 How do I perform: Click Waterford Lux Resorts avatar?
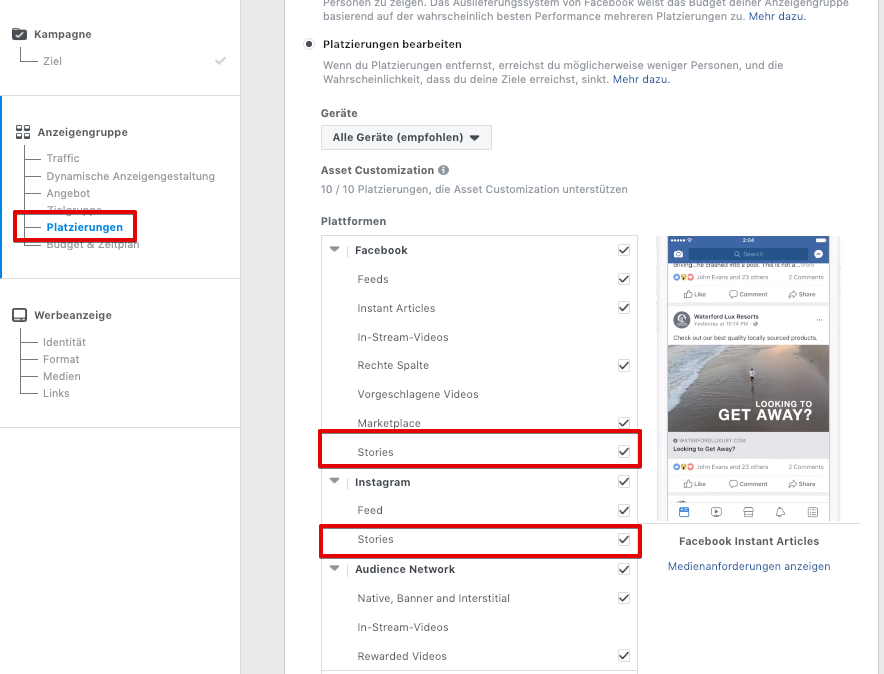click(682, 320)
